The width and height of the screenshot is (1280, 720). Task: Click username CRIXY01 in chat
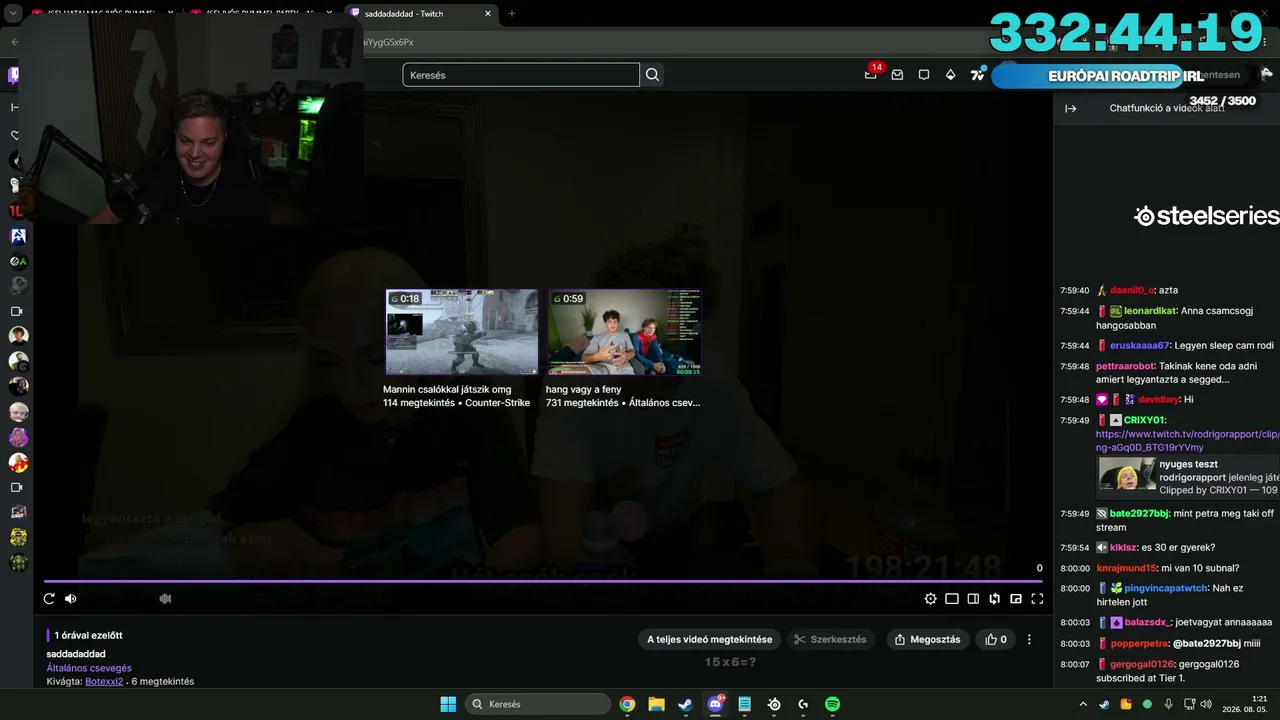[x=1145, y=421]
